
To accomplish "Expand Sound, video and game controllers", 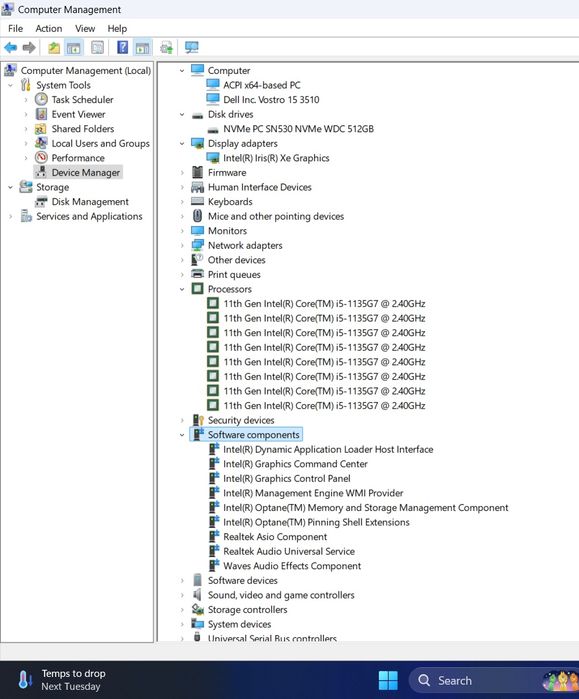I will [182, 595].
